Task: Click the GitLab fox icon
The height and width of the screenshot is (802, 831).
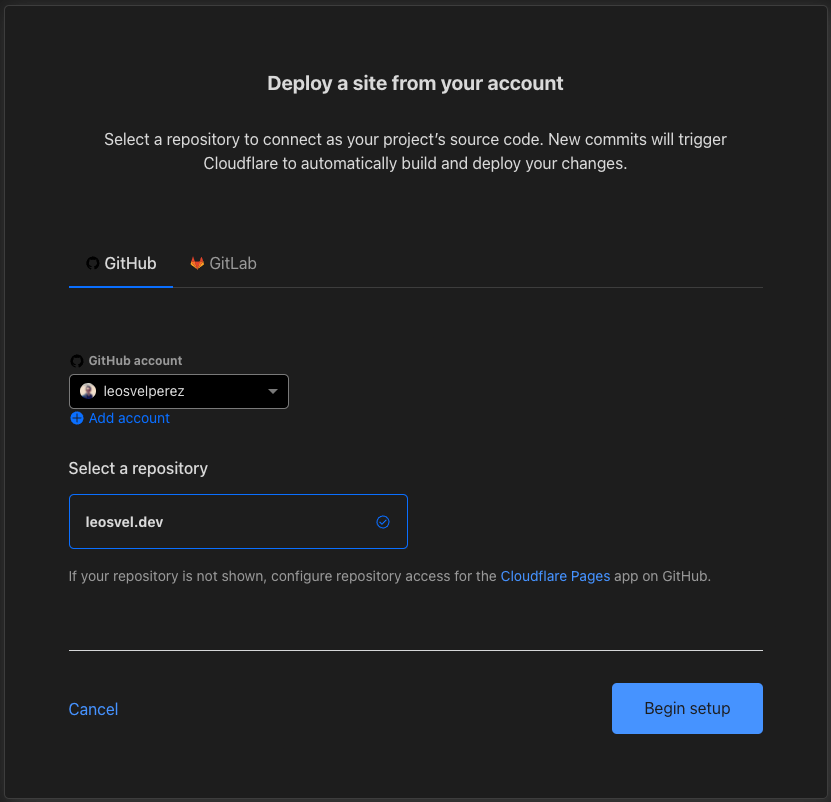Action: 197,263
